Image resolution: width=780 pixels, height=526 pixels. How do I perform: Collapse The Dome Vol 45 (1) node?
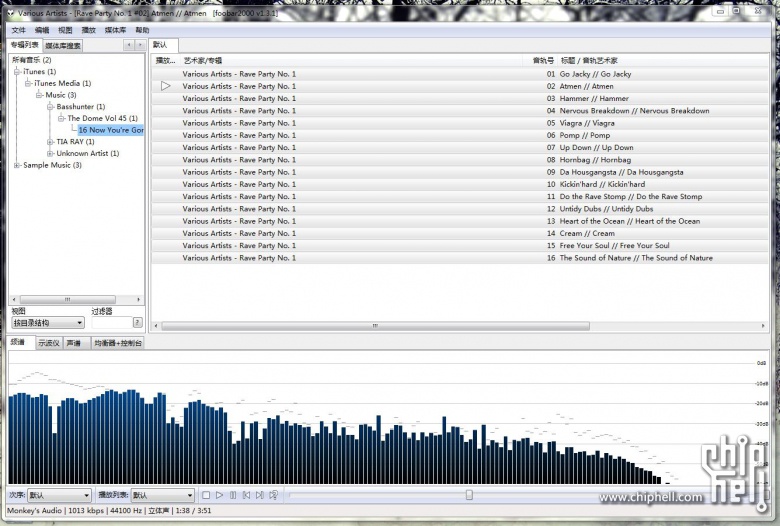click(61, 118)
